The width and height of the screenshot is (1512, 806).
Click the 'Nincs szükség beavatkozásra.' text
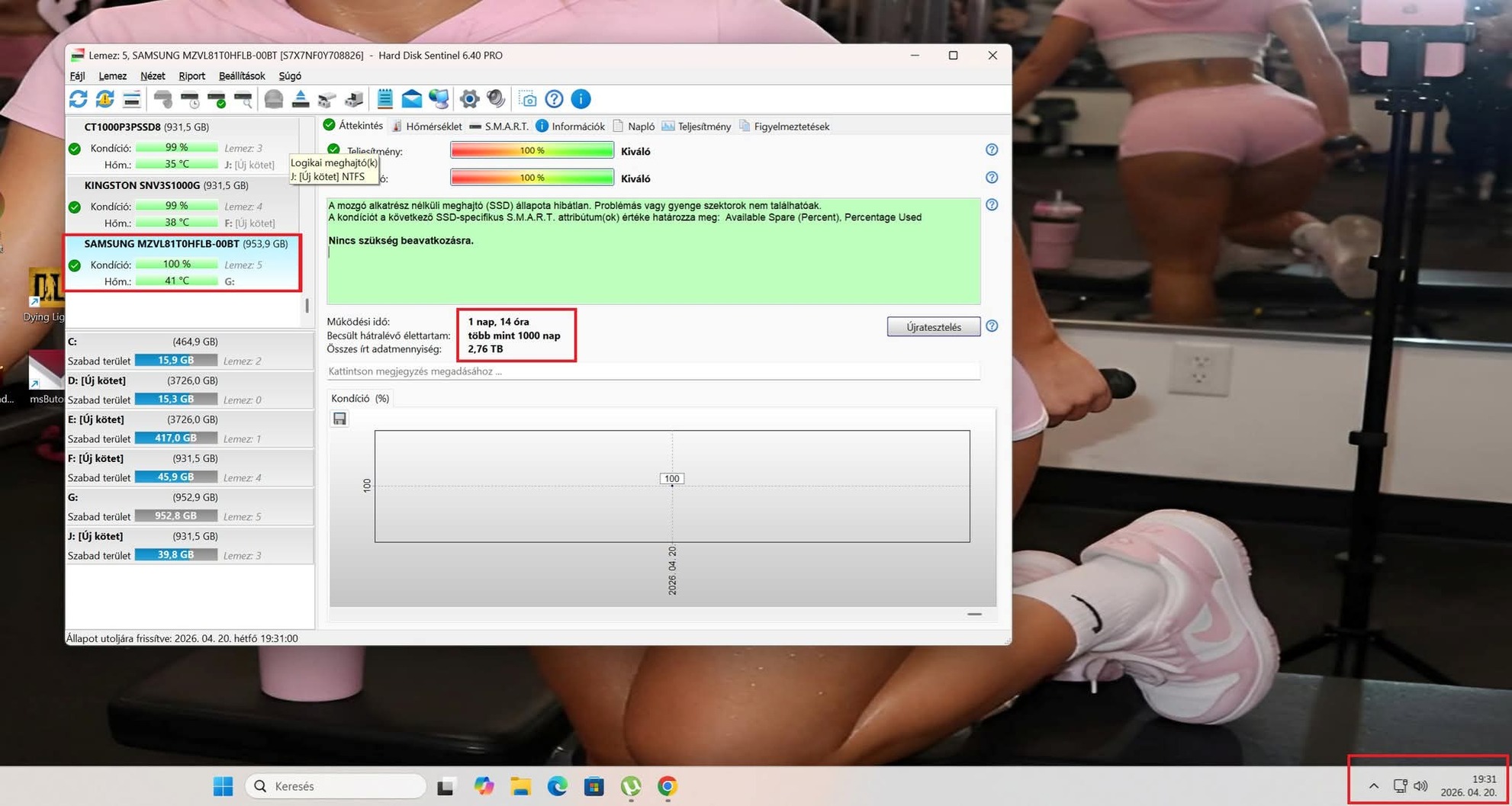tap(401, 241)
